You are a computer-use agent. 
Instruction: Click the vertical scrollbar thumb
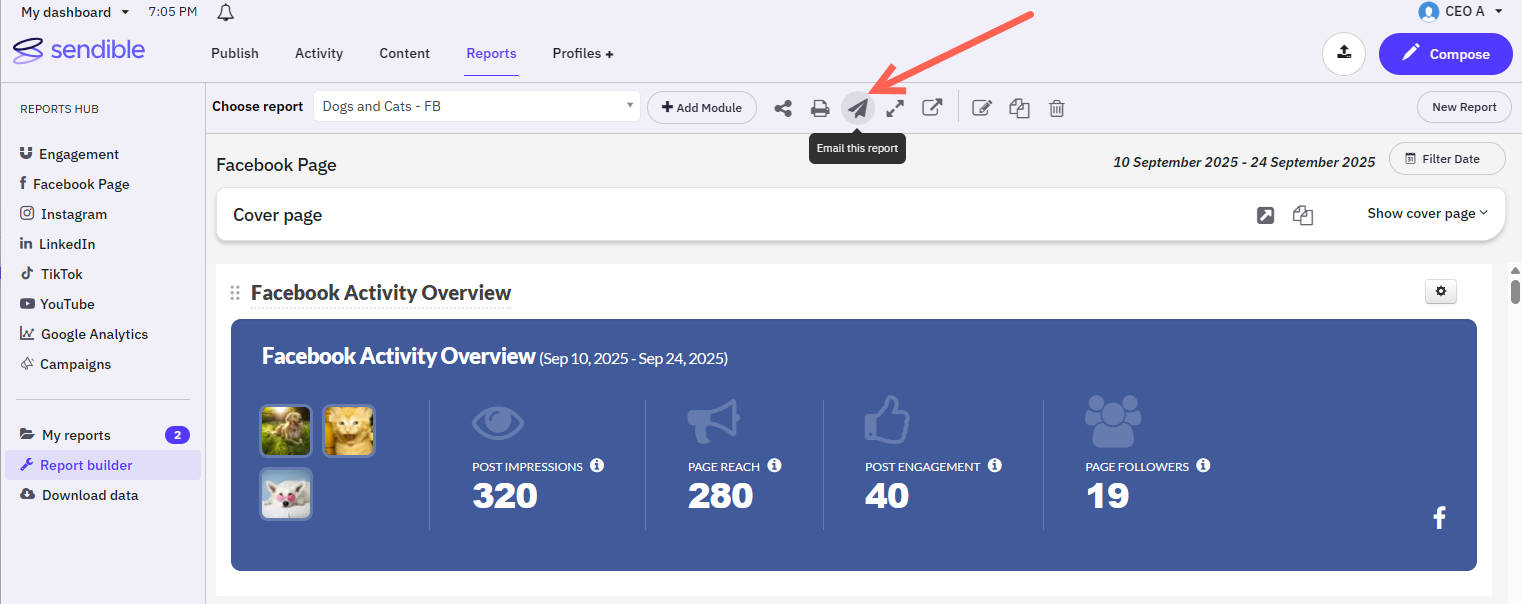[x=1515, y=291]
